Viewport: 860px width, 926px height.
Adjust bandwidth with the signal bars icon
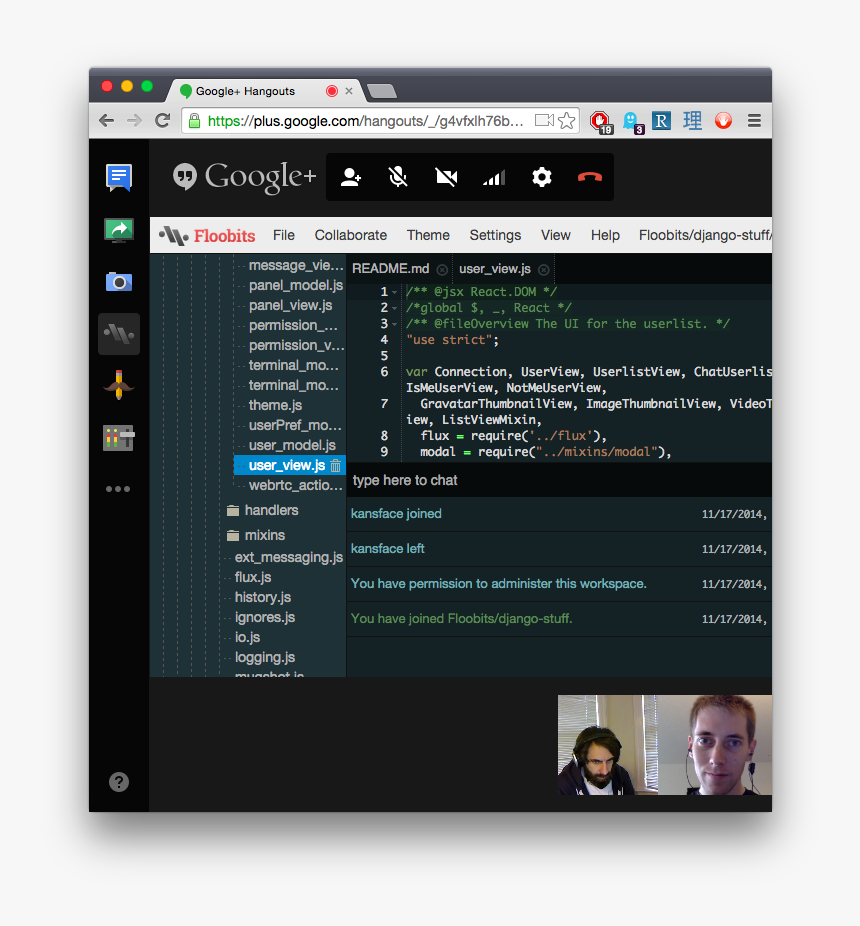[x=494, y=177]
